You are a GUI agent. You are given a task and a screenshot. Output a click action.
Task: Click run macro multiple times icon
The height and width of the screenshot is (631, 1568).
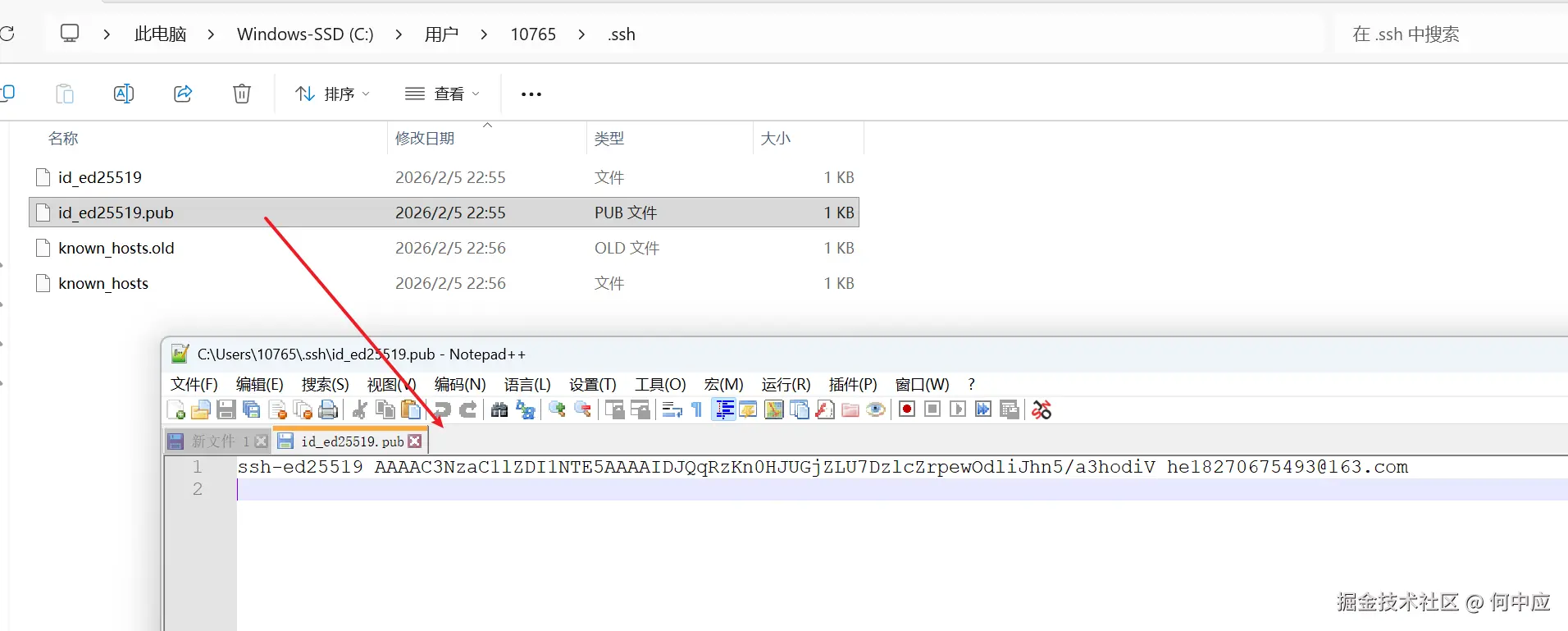click(983, 409)
